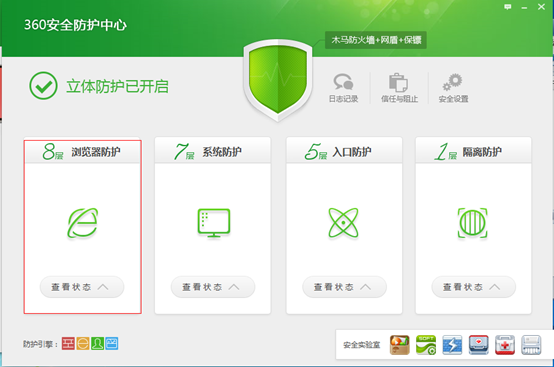Expand 查看状态 under 系统防护
The image size is (554, 367).
[x=213, y=287]
